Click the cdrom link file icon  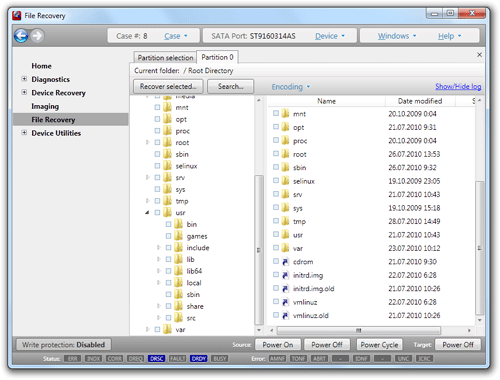(x=285, y=262)
